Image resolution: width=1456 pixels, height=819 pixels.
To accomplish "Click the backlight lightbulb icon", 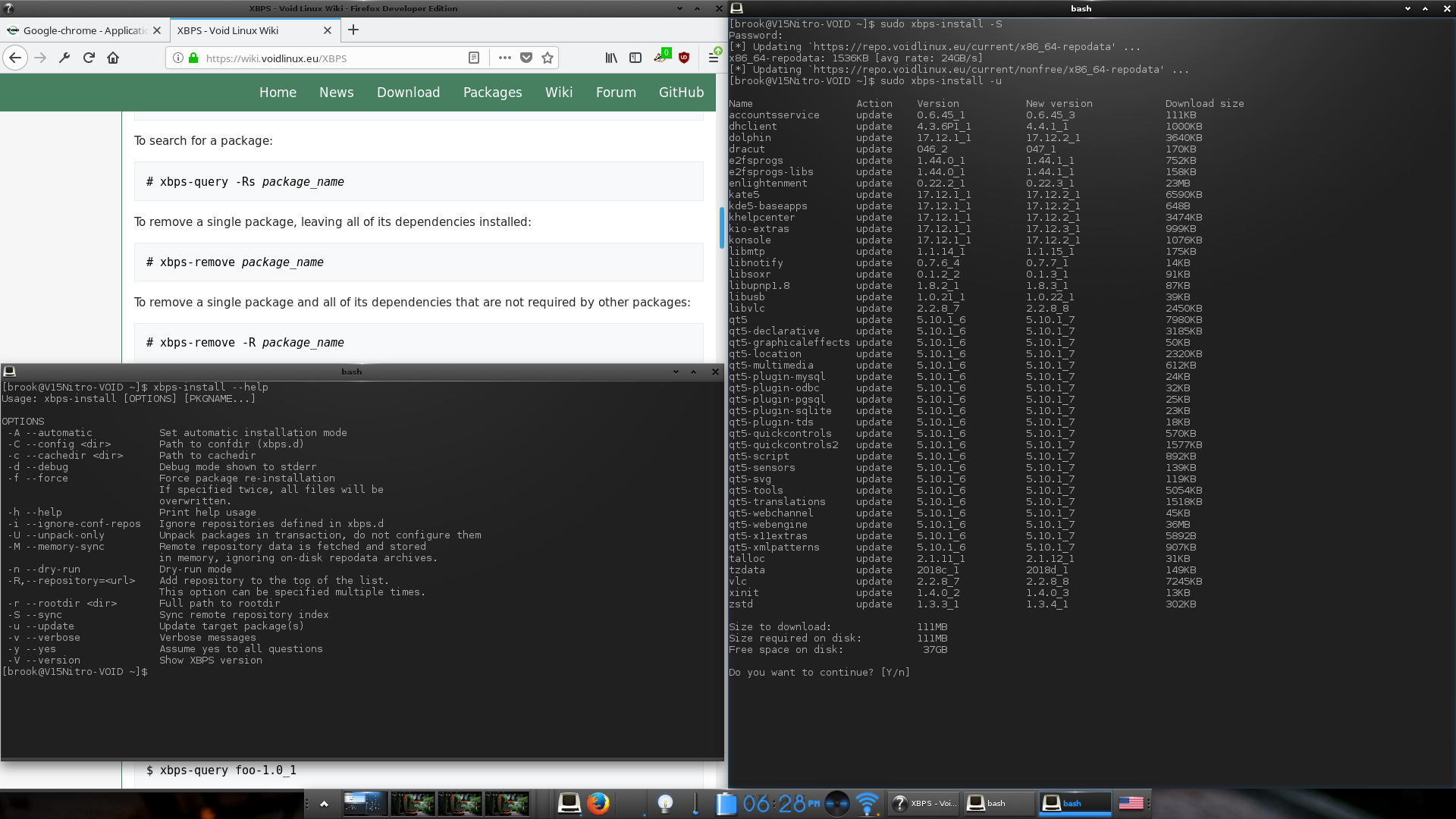I will 665,803.
